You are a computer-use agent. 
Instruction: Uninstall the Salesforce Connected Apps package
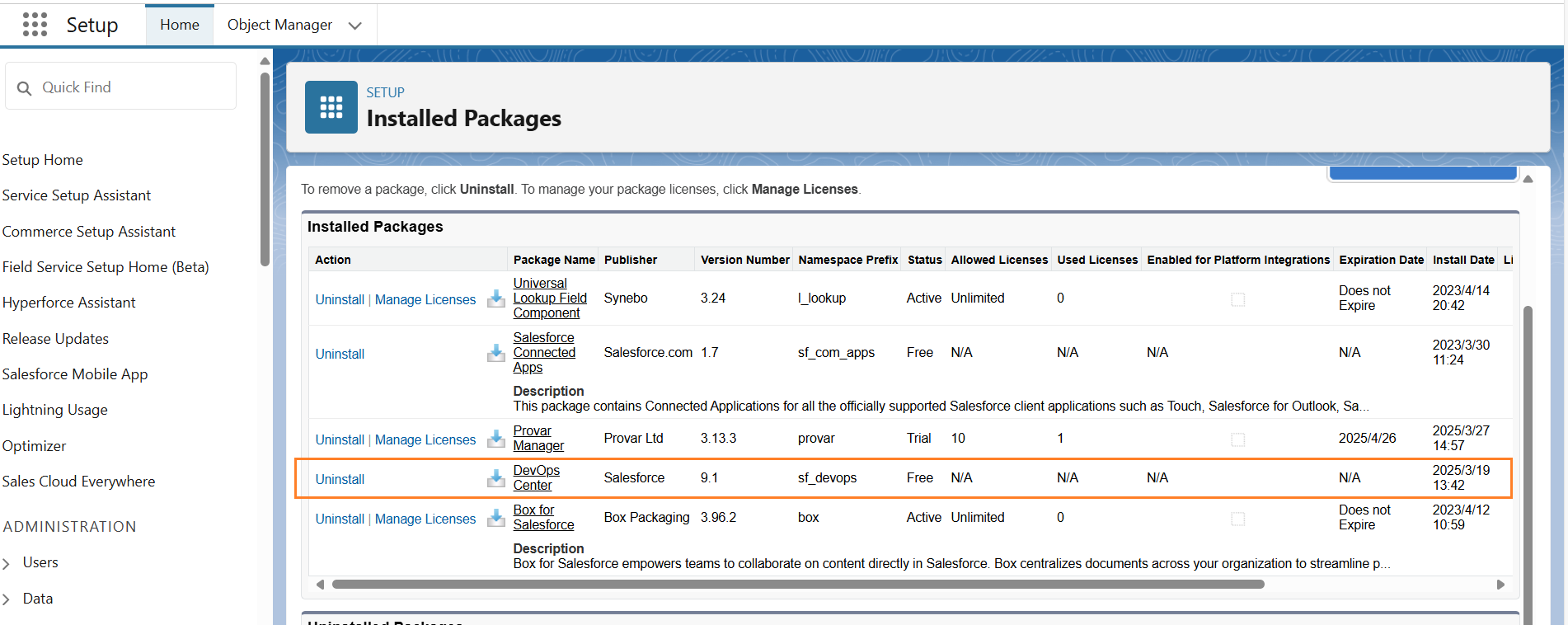[340, 354]
